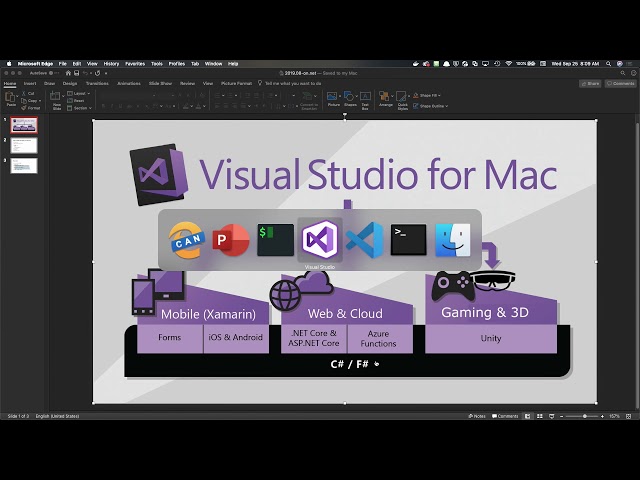Open the Shapes gallery

(350, 100)
